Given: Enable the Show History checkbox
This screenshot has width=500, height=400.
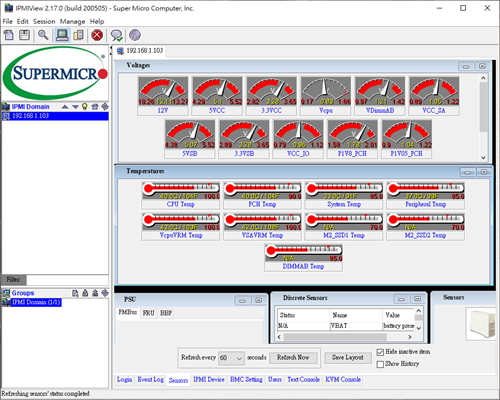Looking at the screenshot, I should [380, 364].
